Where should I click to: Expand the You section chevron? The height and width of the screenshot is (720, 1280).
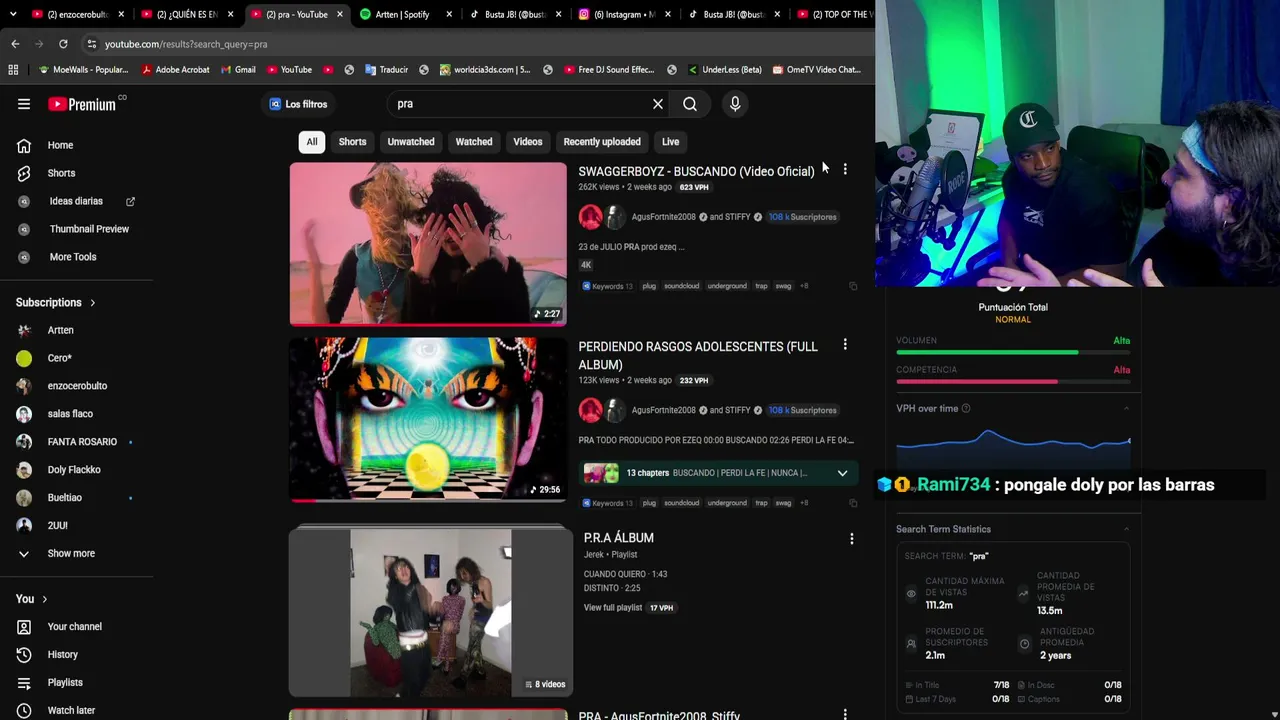[44, 599]
